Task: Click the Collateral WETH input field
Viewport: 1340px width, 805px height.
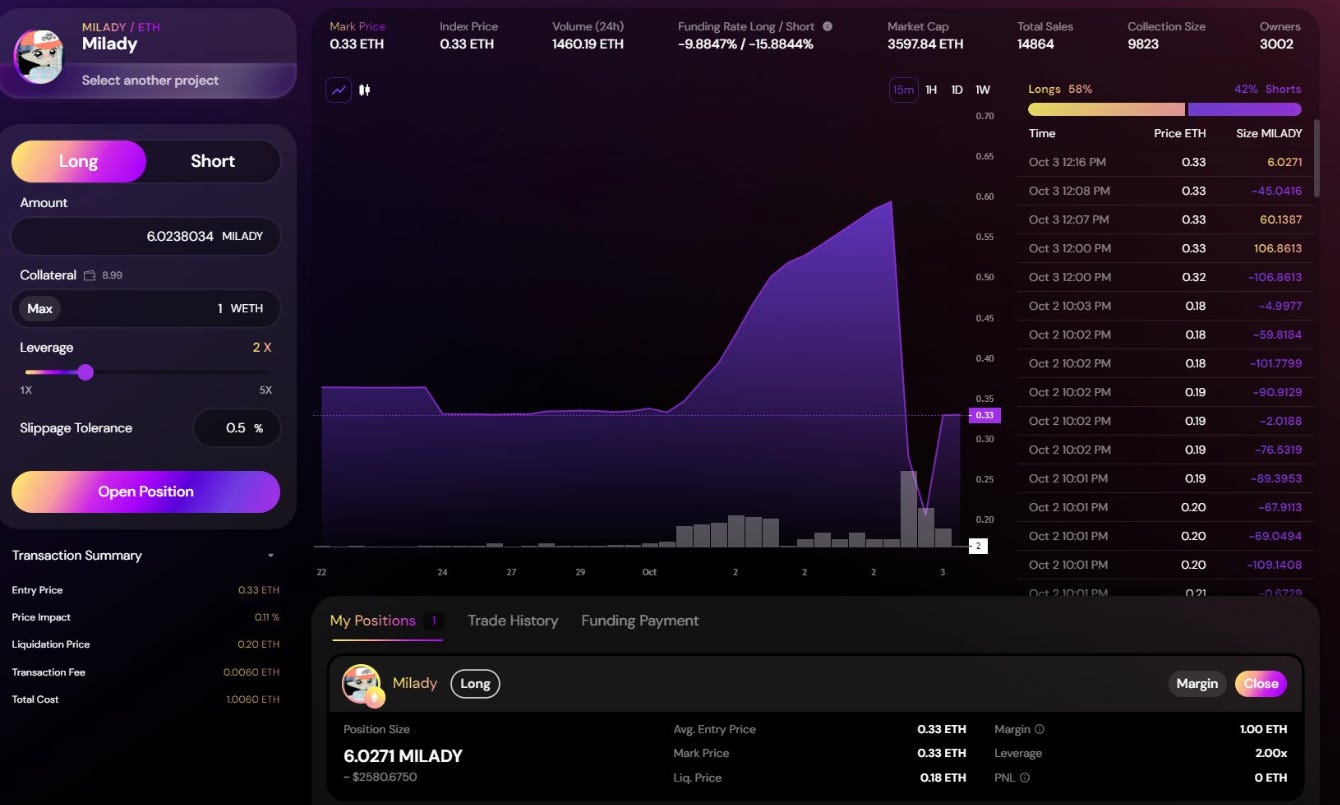Action: point(146,308)
